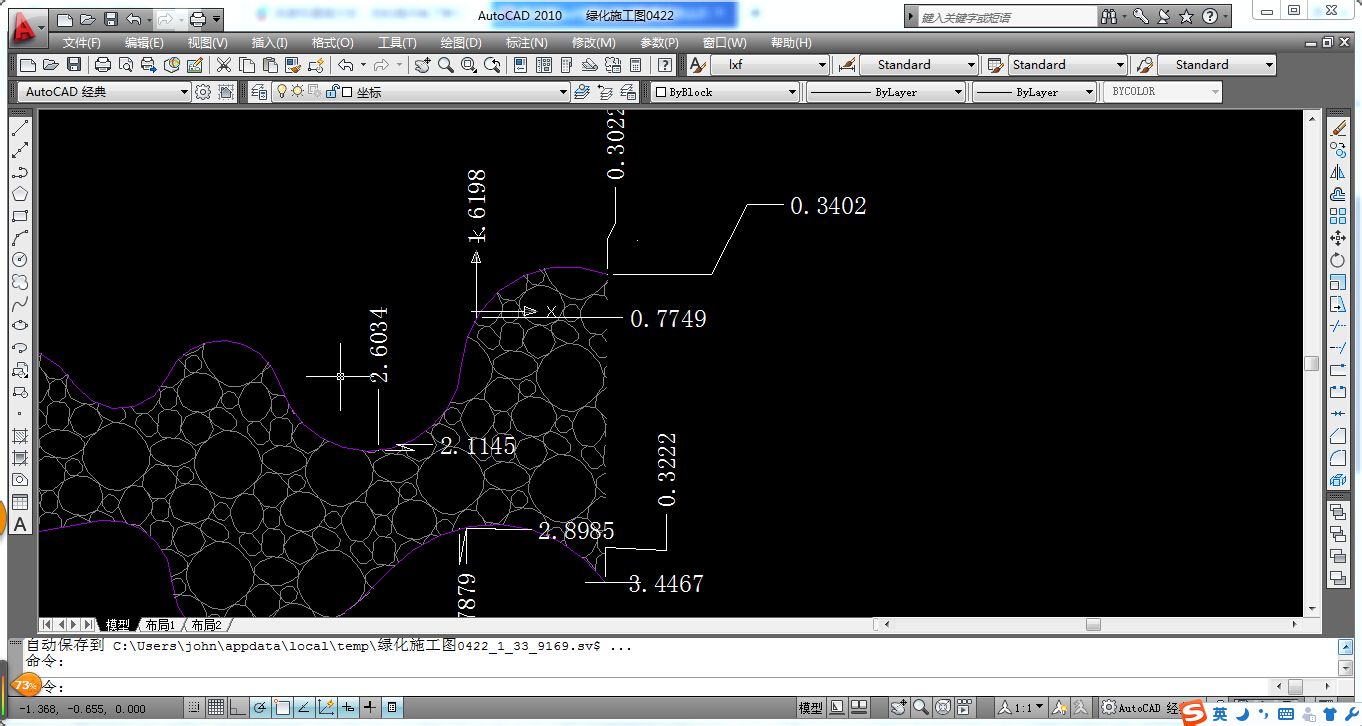Select the Trim modify tool
Screen dimensions: 1362x726
[1338, 326]
